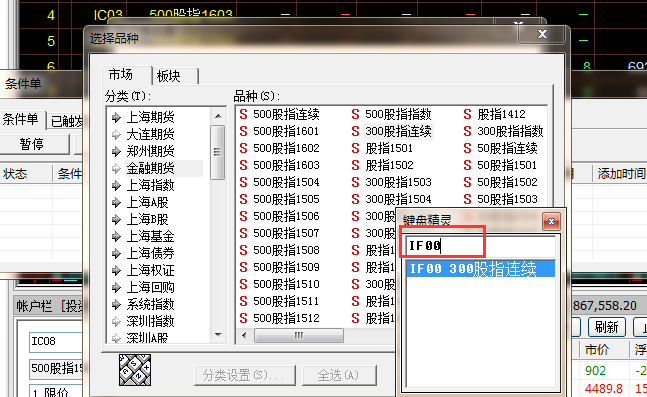This screenshot has width=647, height=397.
Task: Select 大连期货 in category list
Action: click(x=151, y=135)
